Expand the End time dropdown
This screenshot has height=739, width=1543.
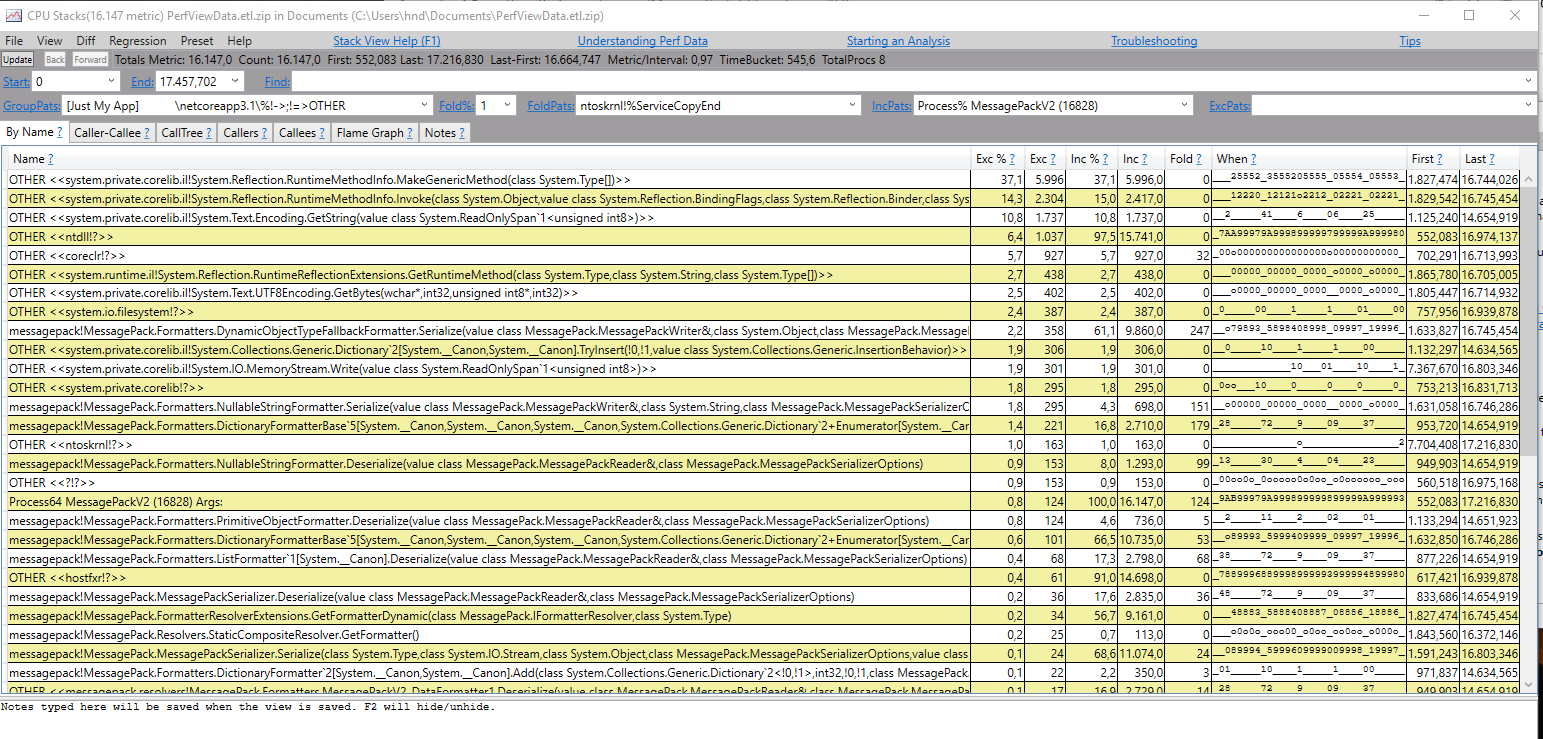pyautogui.click(x=236, y=81)
